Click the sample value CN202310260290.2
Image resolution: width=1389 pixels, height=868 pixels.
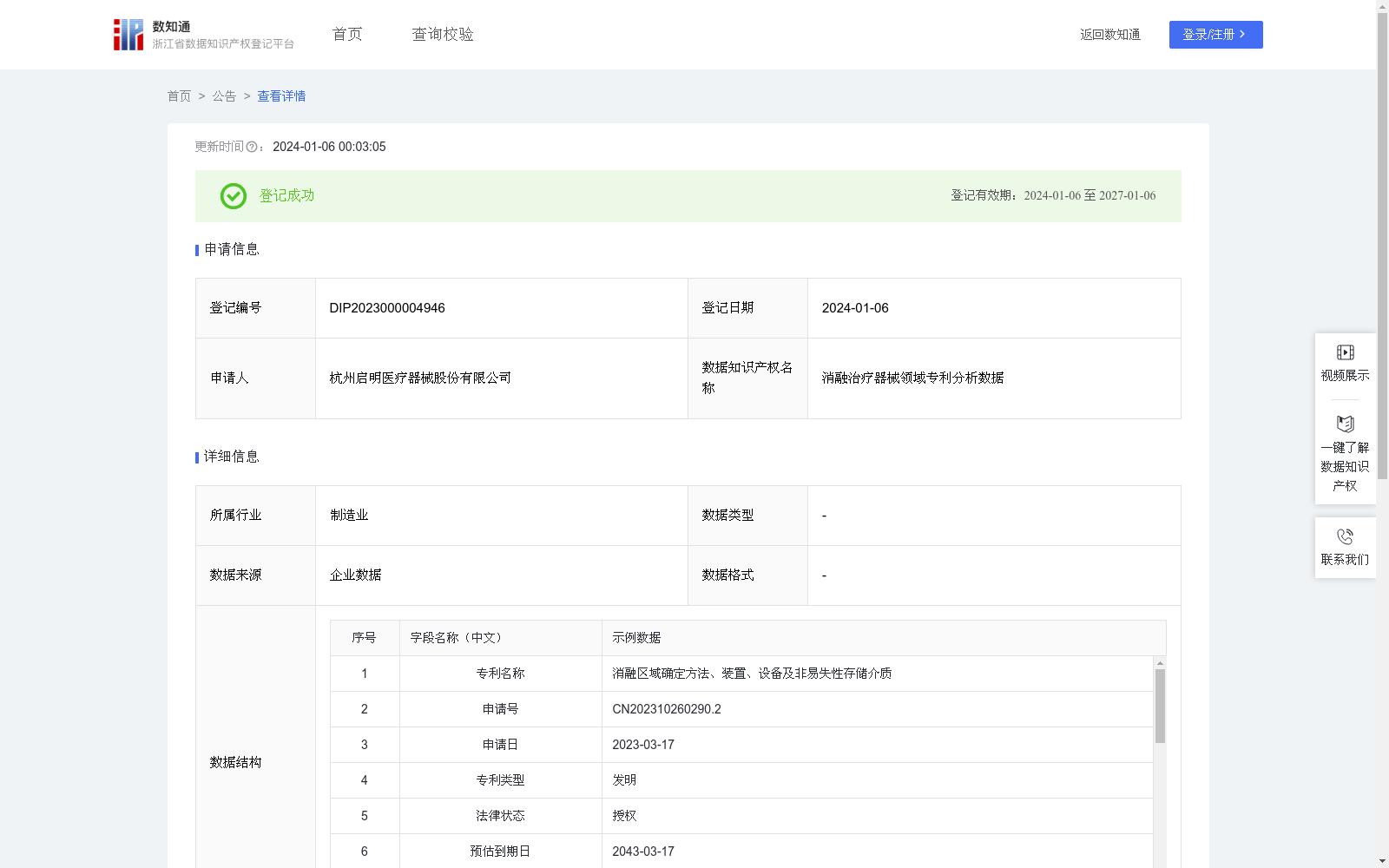[x=667, y=709]
